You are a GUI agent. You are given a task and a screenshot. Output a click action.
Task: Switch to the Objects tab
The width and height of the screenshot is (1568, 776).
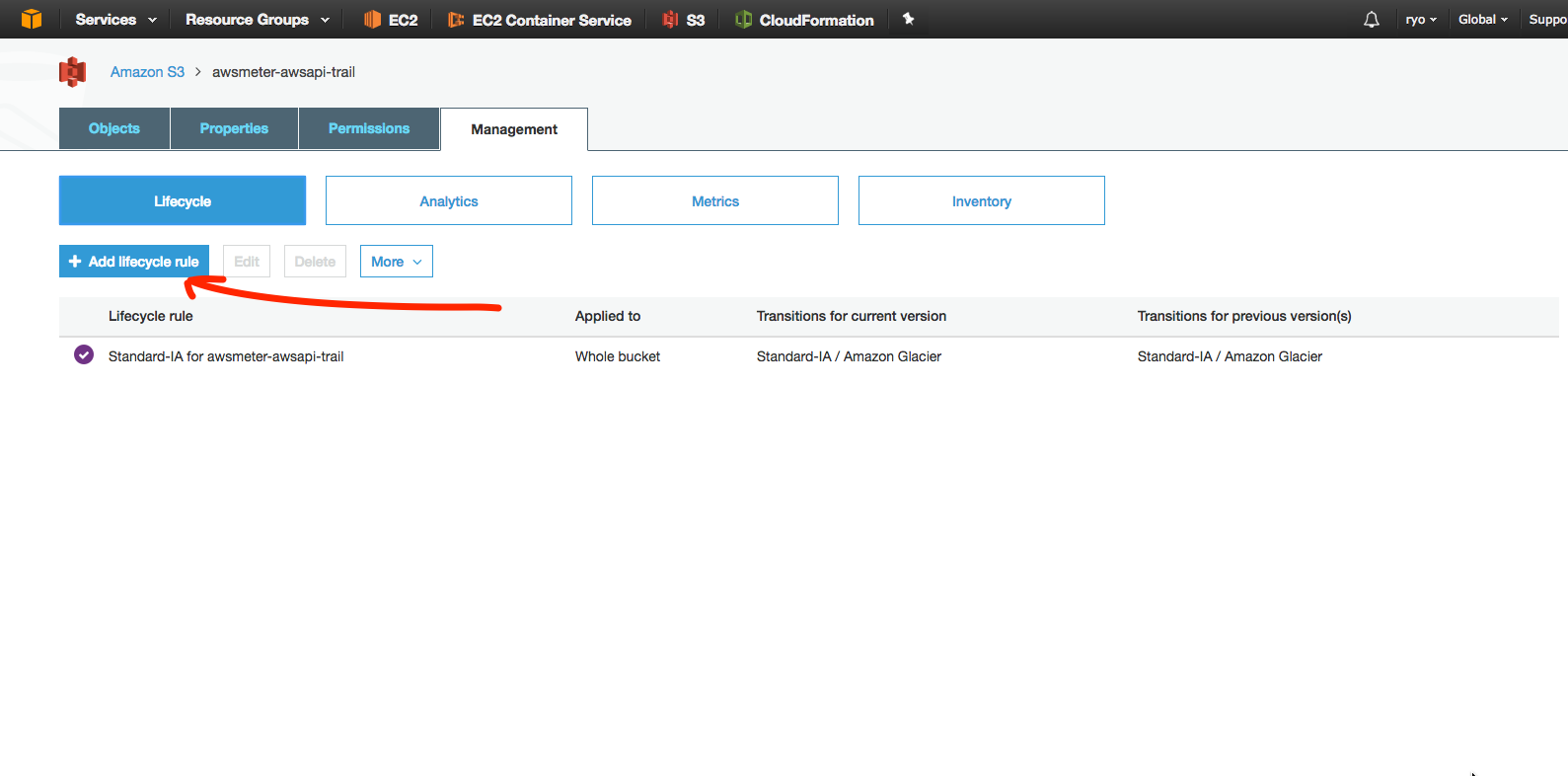coord(114,128)
